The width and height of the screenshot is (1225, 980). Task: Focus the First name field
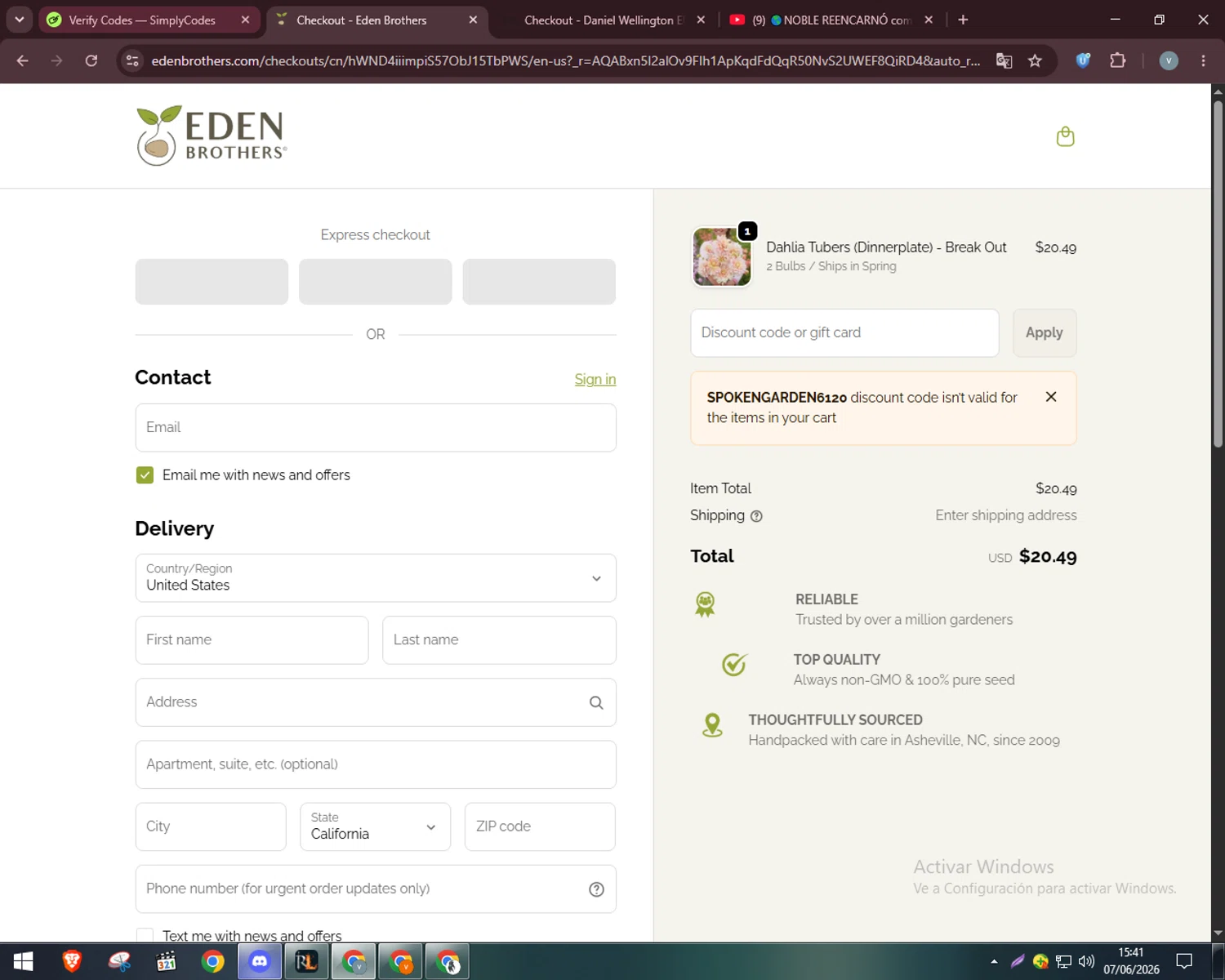click(252, 640)
